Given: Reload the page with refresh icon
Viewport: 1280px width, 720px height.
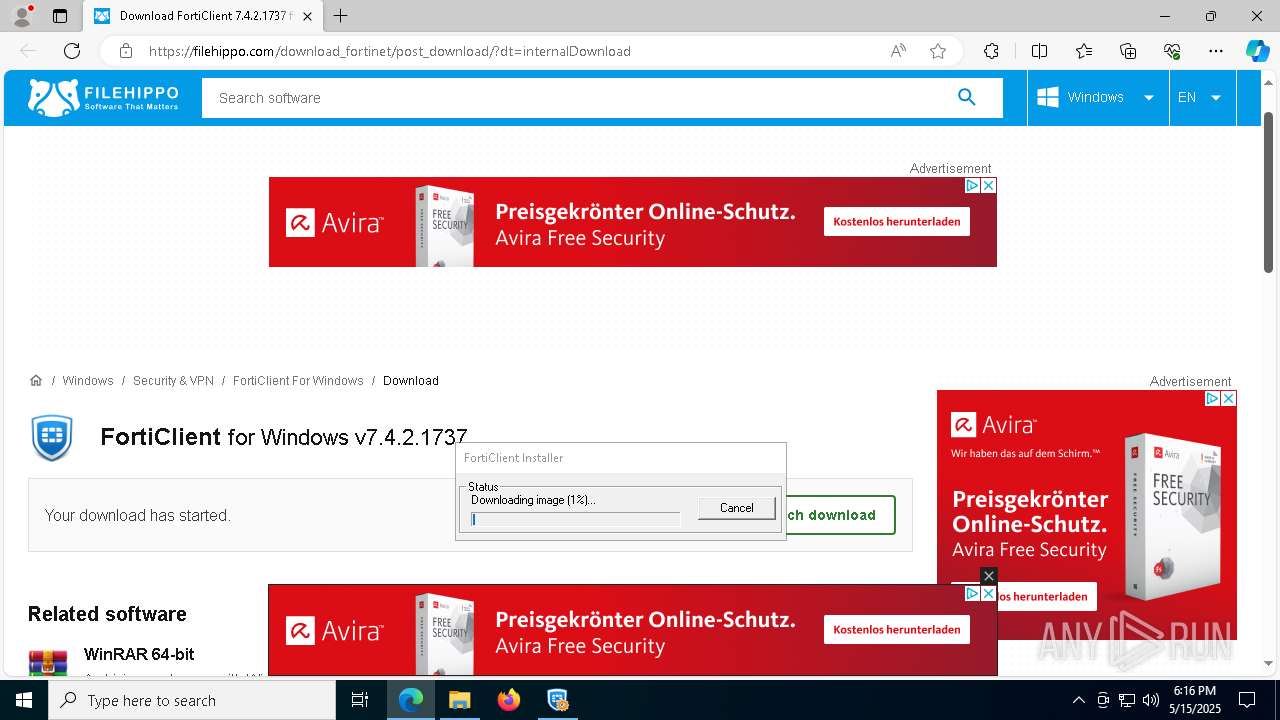Looking at the screenshot, I should (72, 51).
